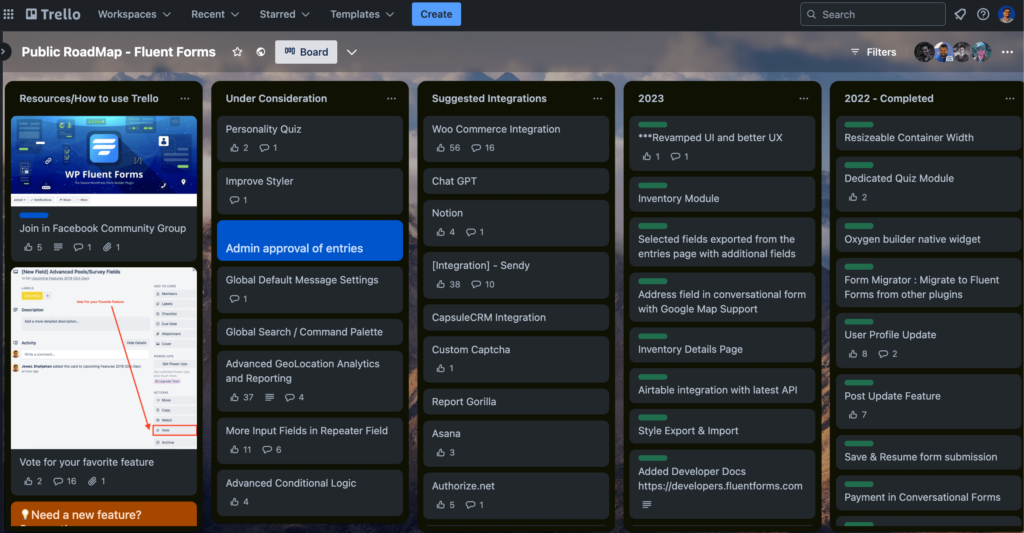Viewport: 1024px width, 533px height.
Task: Open the Starred dropdown menu
Action: [x=284, y=14]
